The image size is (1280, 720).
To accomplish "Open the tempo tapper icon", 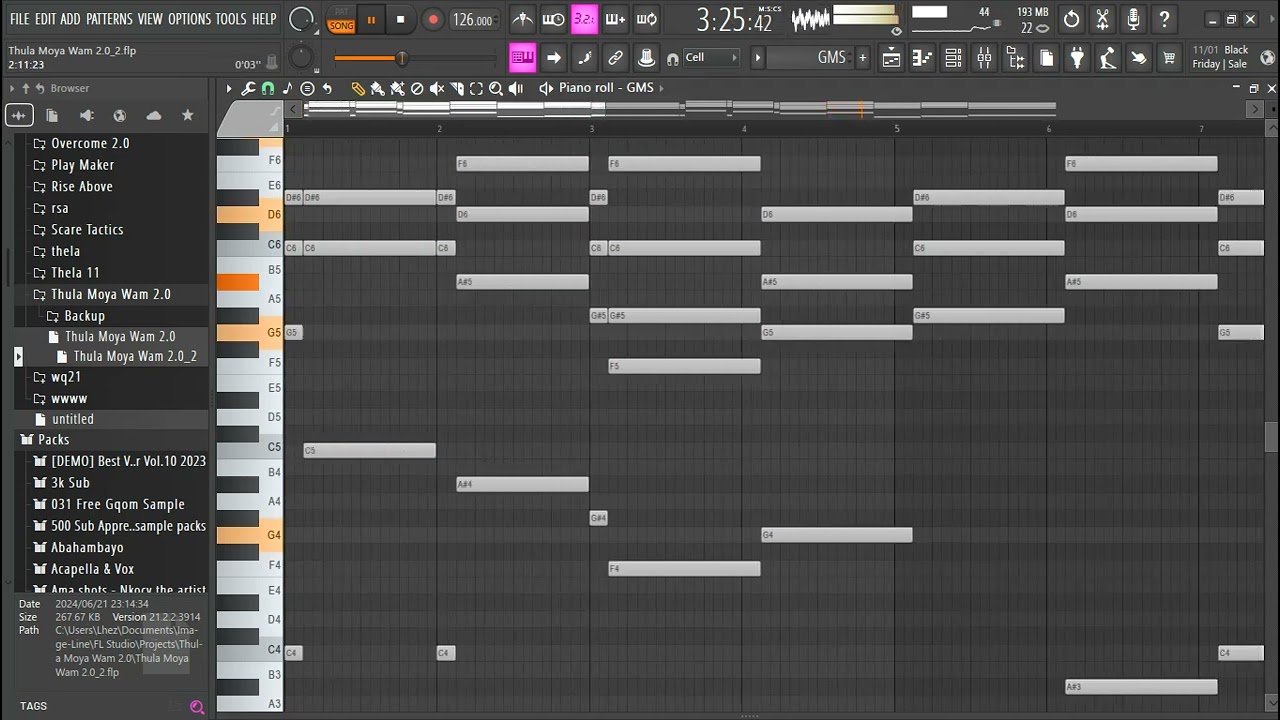I will point(1107,58).
